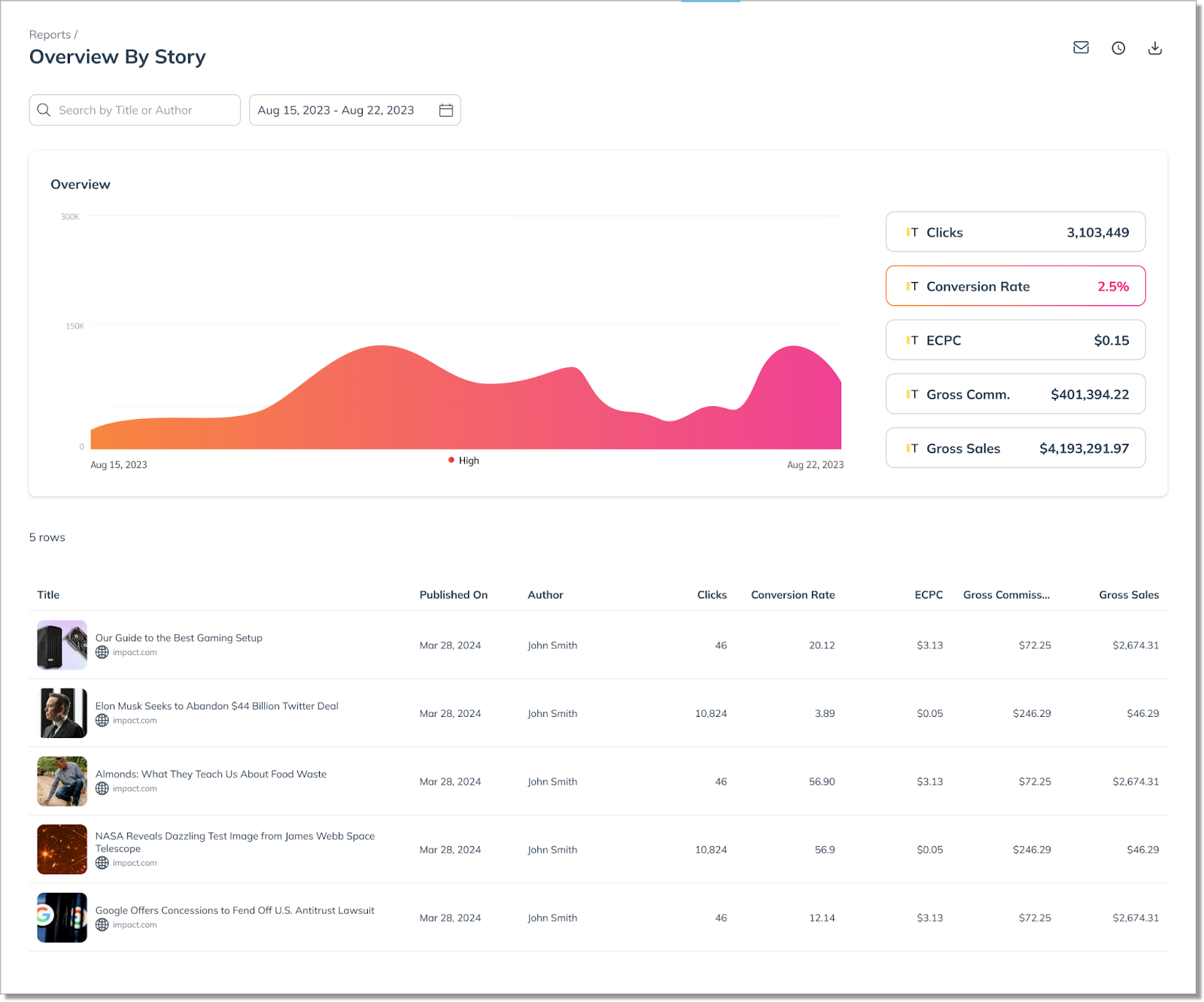Select the Conversion Rate metric card
1204x1002 pixels.
(1015, 286)
